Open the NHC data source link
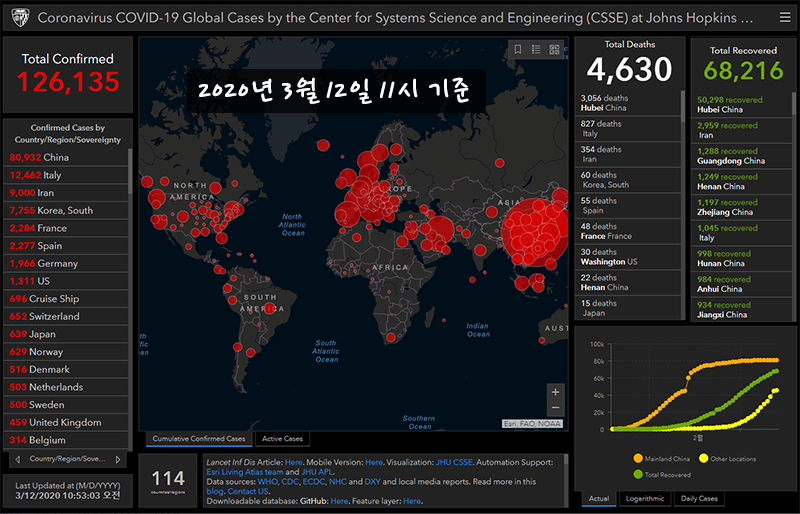800x514 pixels. [x=337, y=481]
